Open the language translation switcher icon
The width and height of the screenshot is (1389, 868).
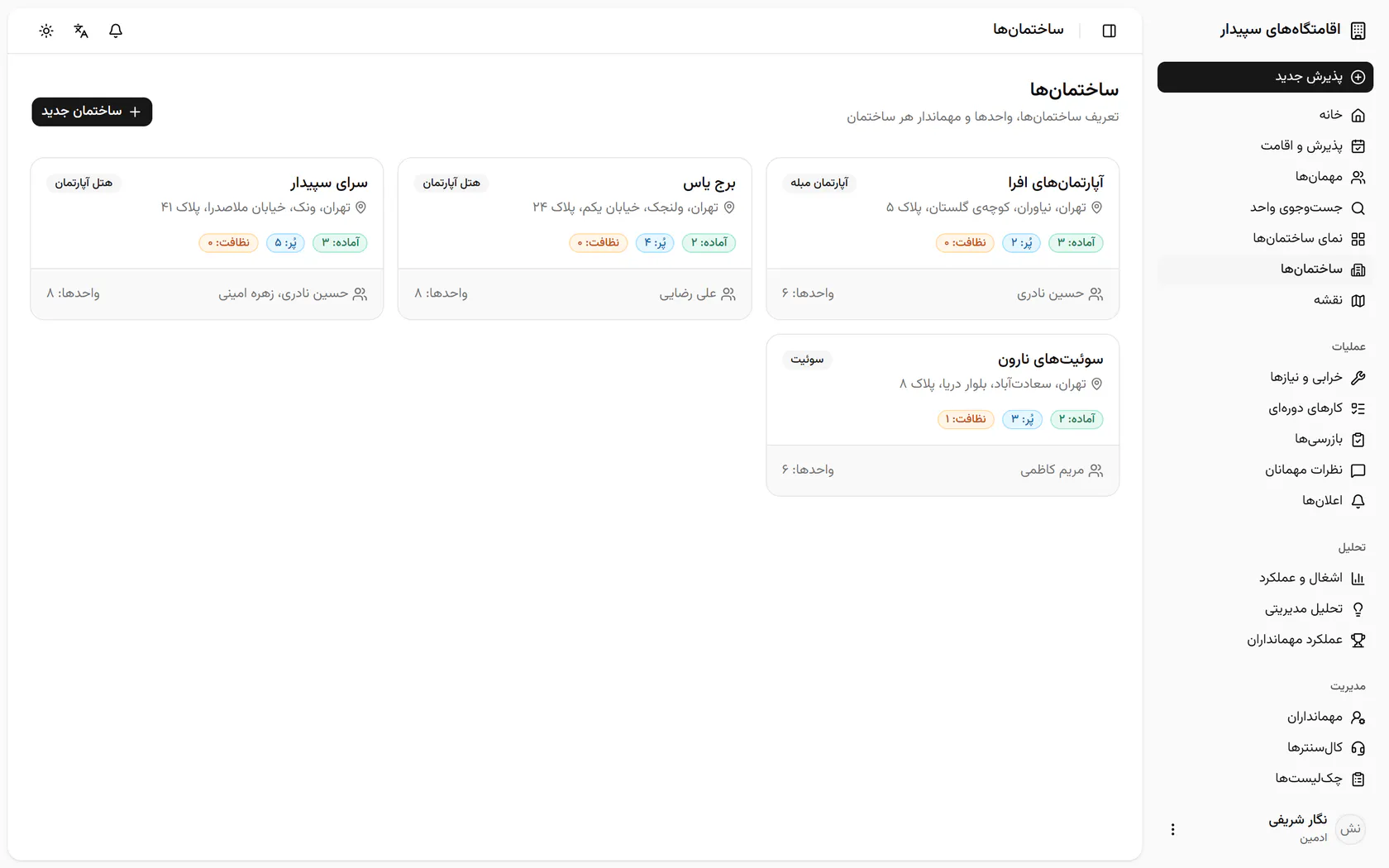click(81, 31)
